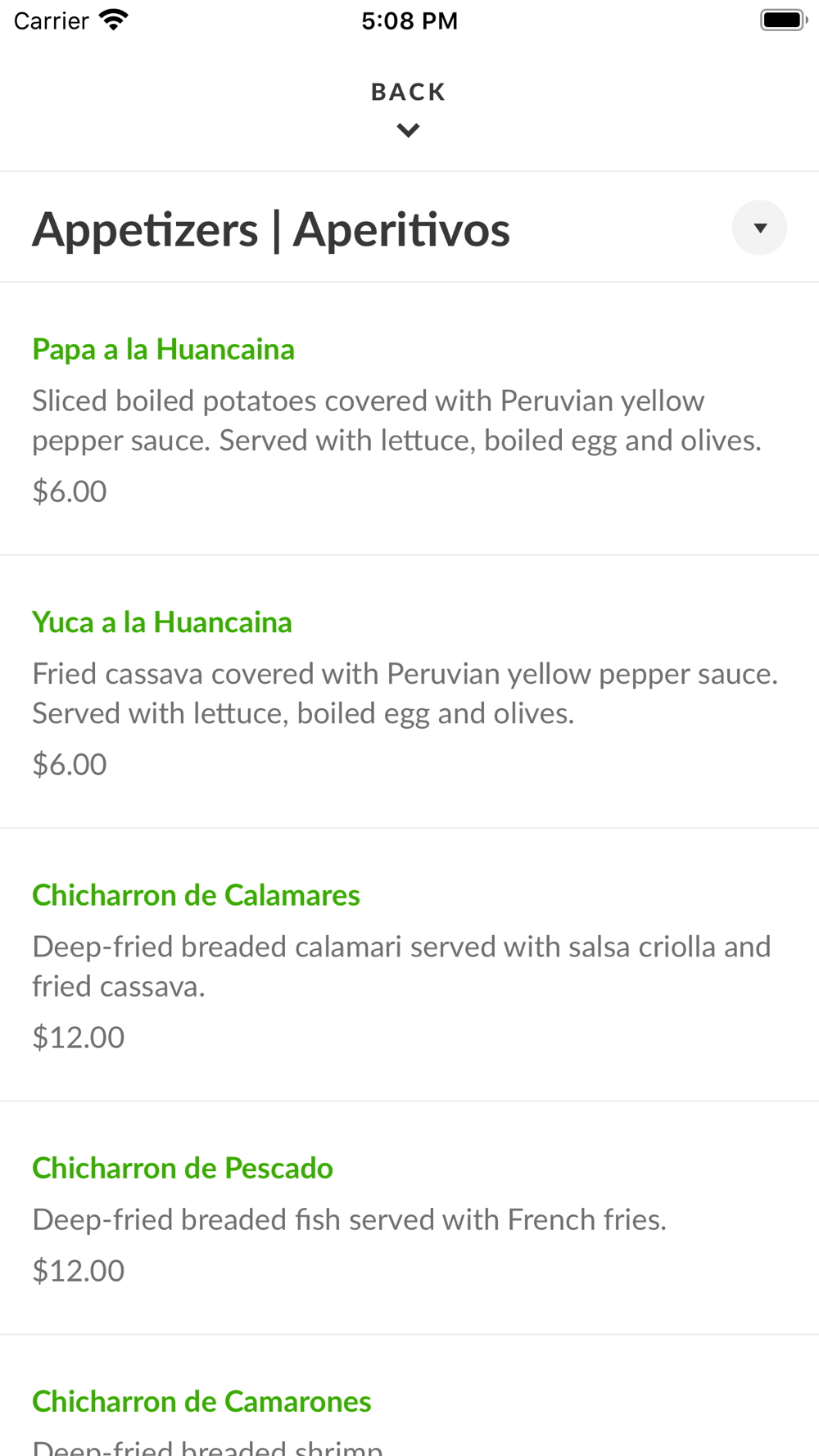Click the $6.00 price under Yuca

pyautogui.click(x=70, y=764)
